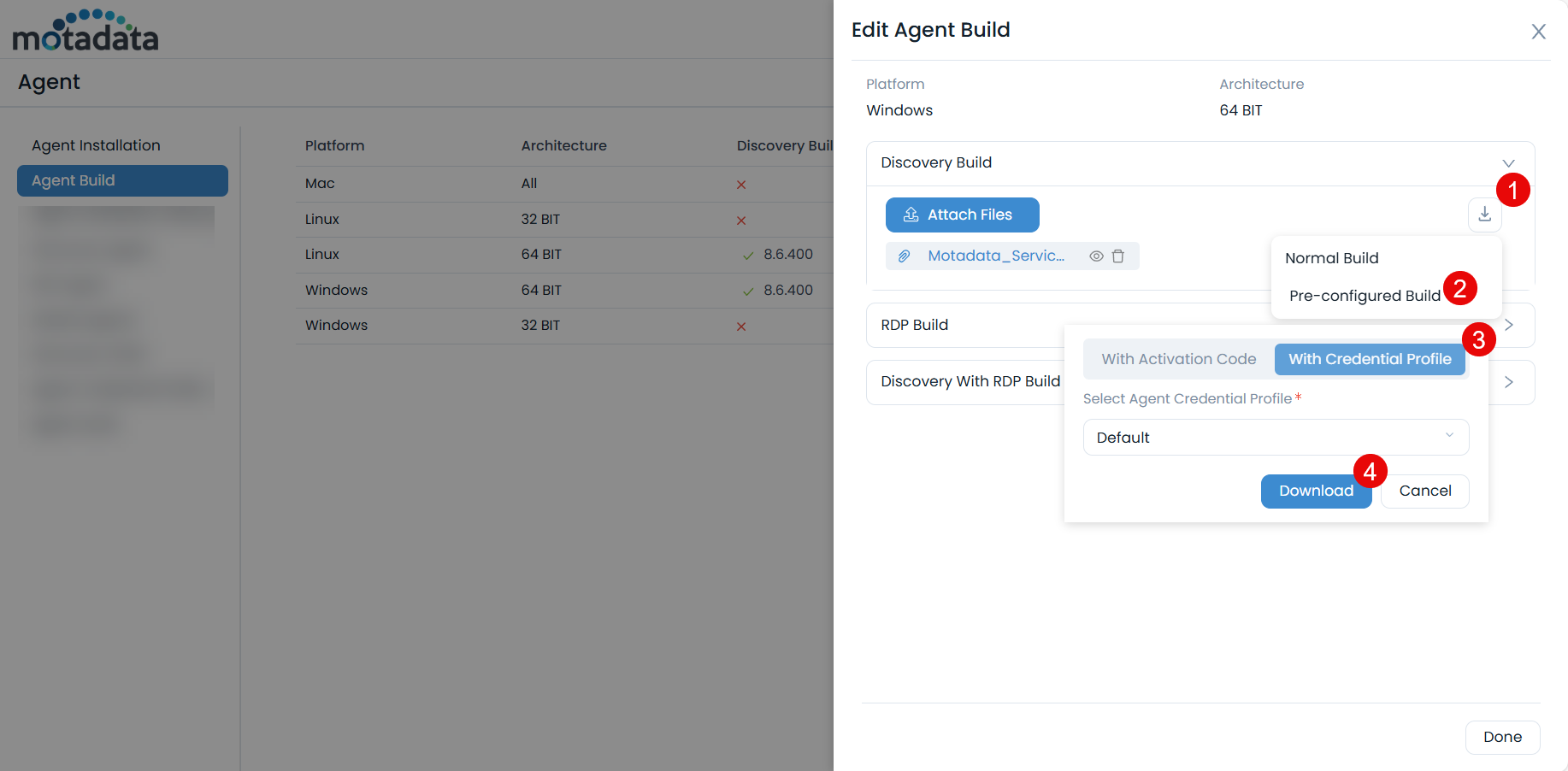The image size is (1568, 771).
Task: Open the Motadata_Servic attachment link
Action: pos(996,256)
